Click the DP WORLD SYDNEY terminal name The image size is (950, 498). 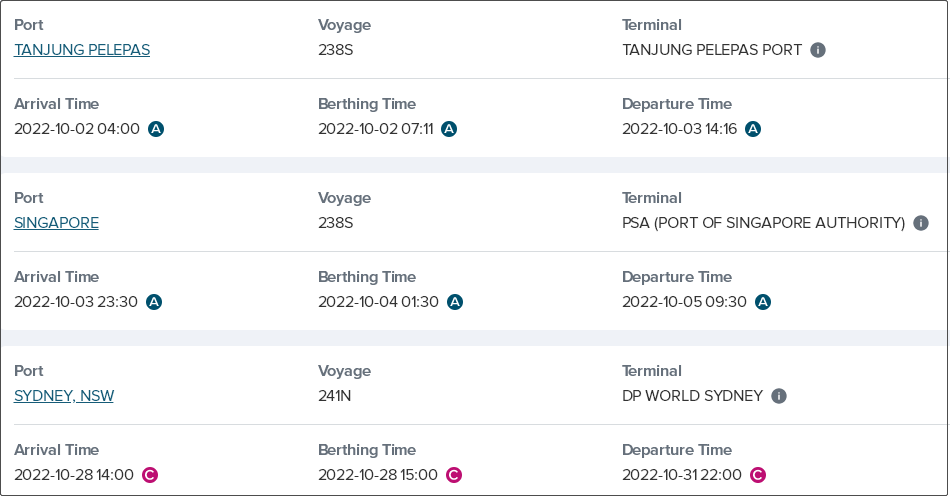[x=692, y=396]
